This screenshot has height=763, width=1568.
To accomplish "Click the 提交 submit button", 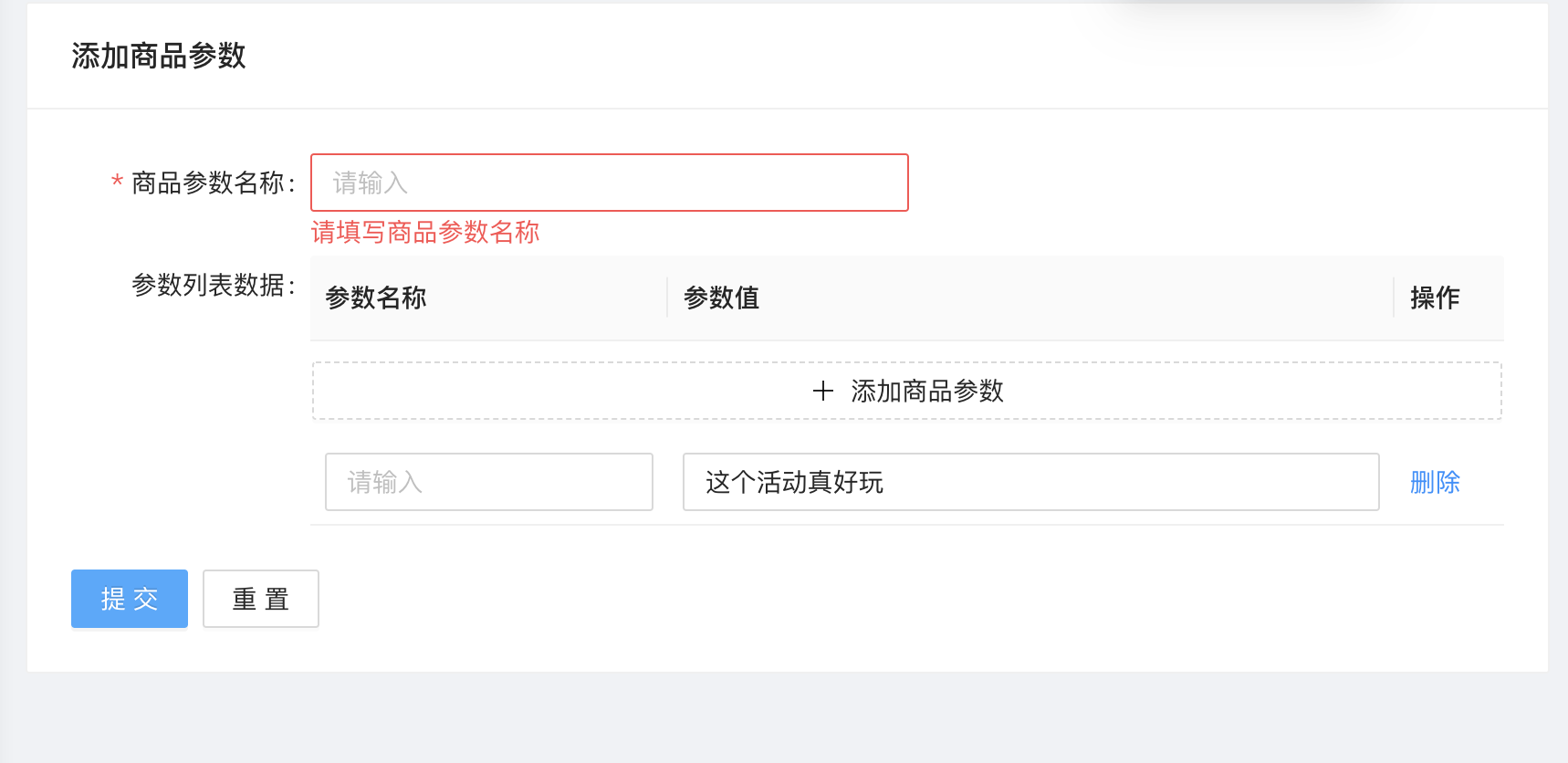I will tap(129, 599).
